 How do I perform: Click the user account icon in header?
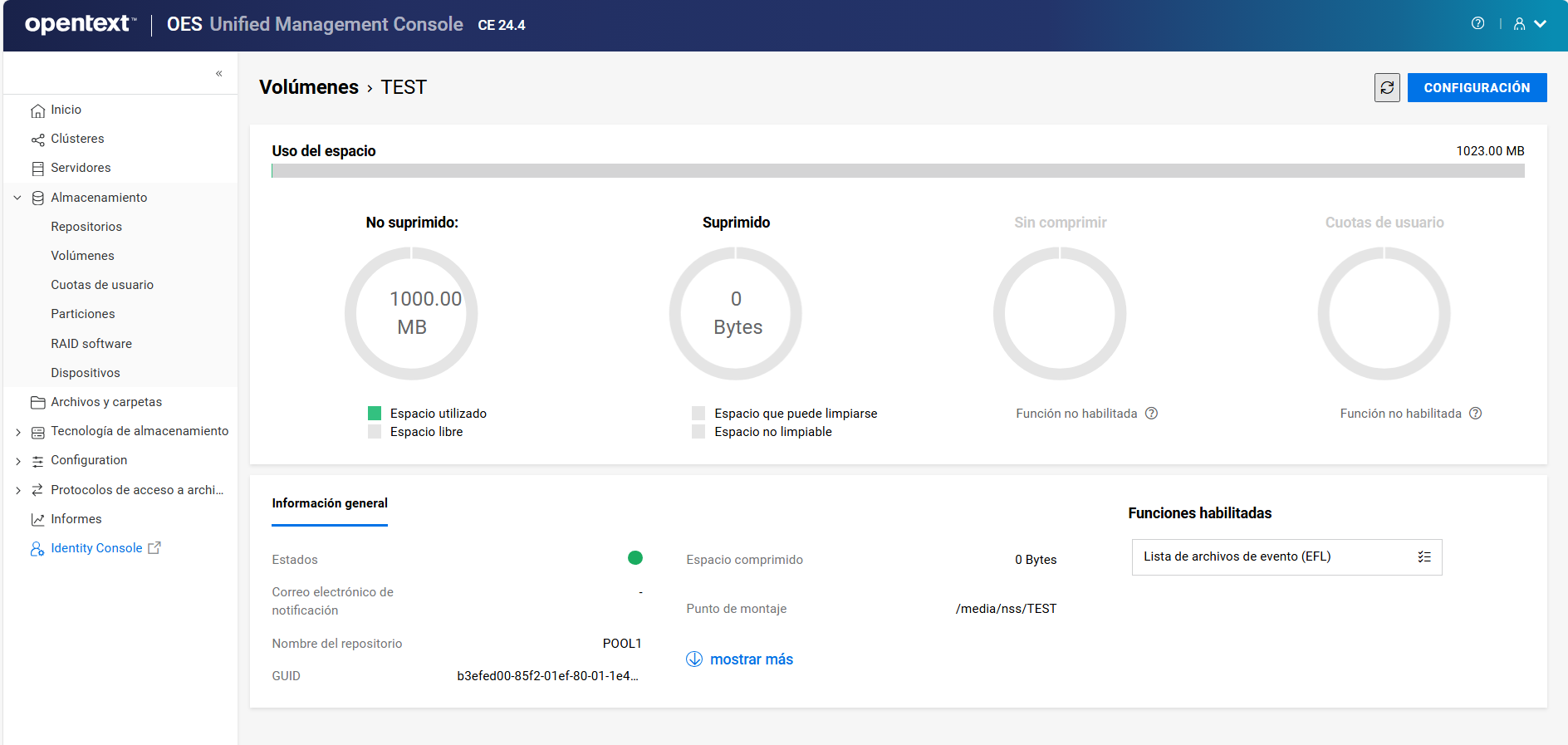1519,24
